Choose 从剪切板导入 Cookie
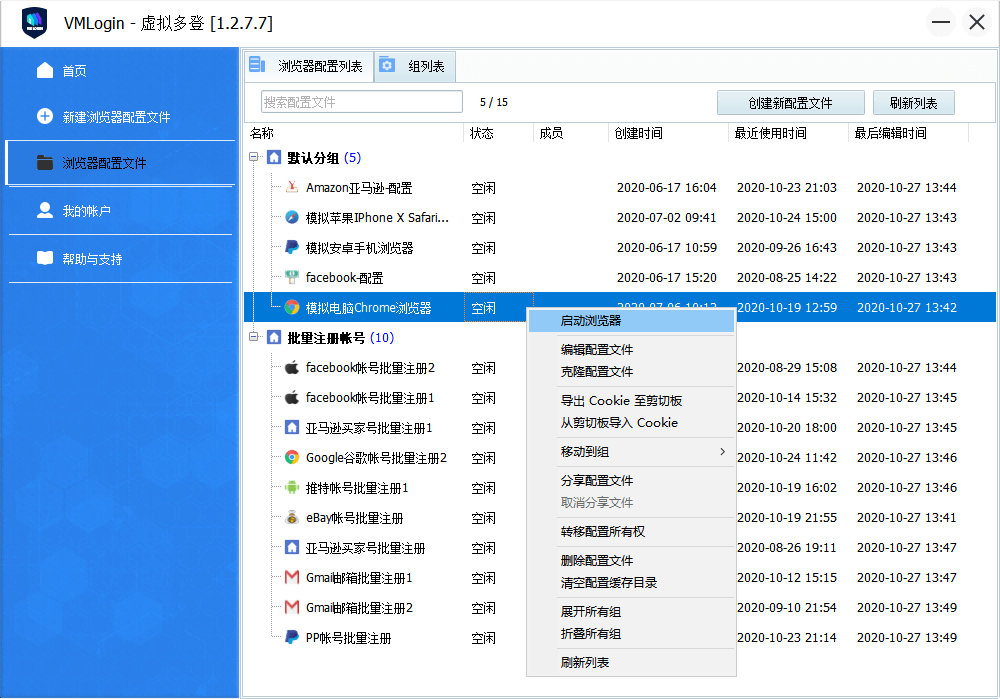The width and height of the screenshot is (1000, 699). pyautogui.click(x=631, y=422)
